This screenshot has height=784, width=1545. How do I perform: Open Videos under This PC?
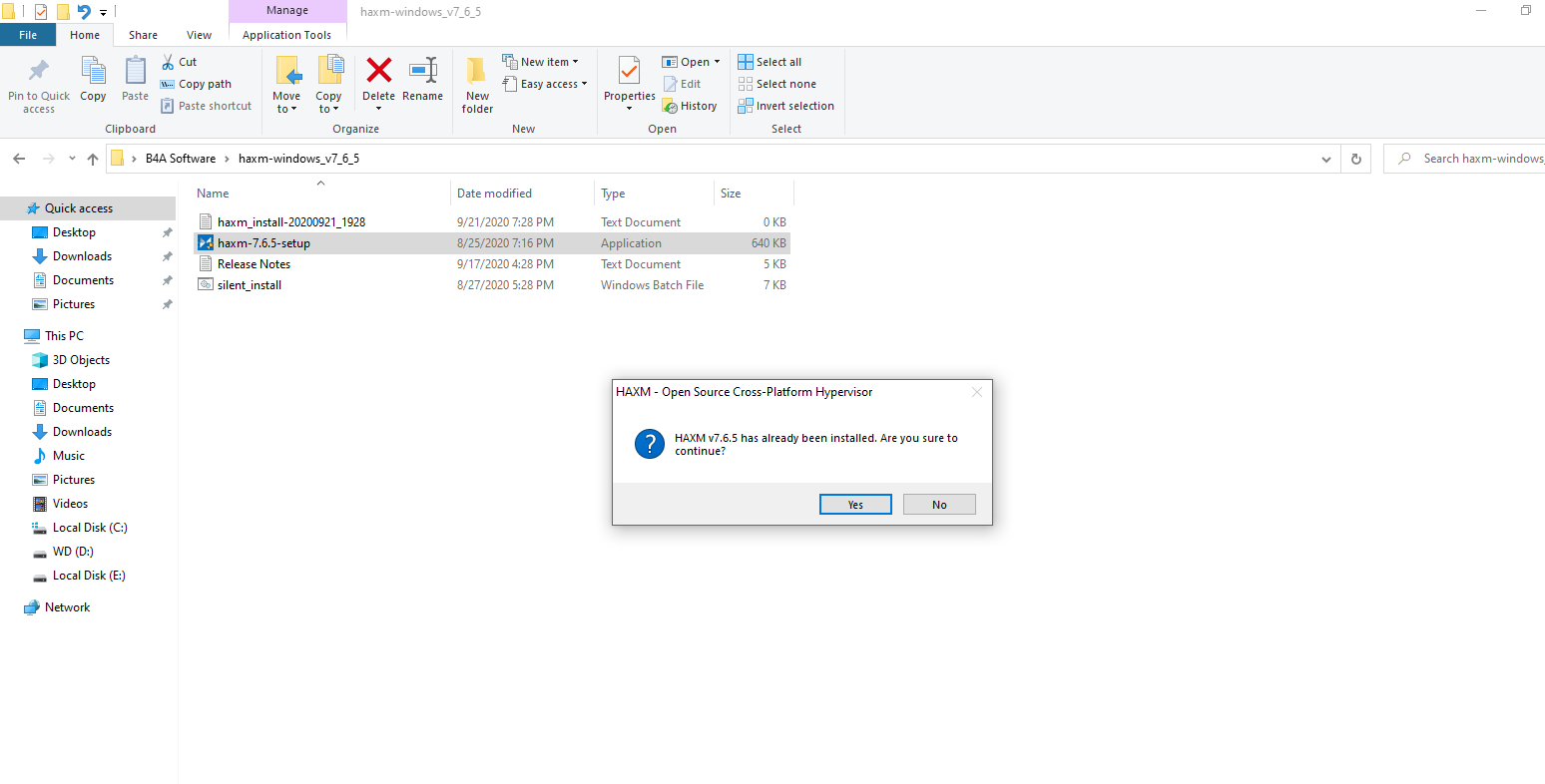(x=70, y=504)
